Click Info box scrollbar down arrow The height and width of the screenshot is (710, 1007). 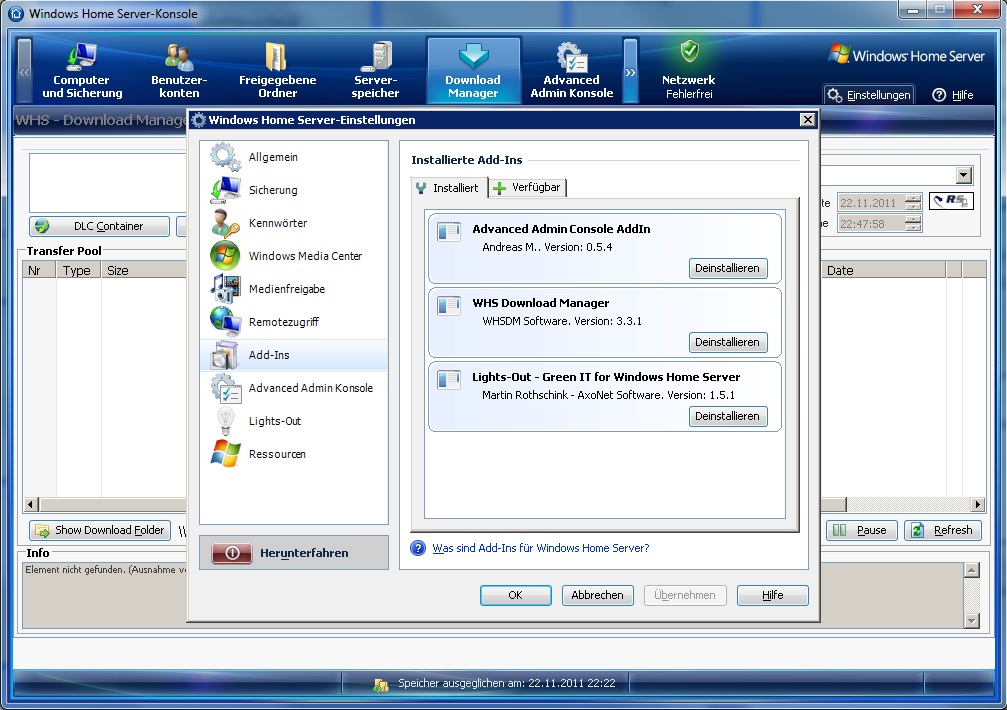click(972, 621)
